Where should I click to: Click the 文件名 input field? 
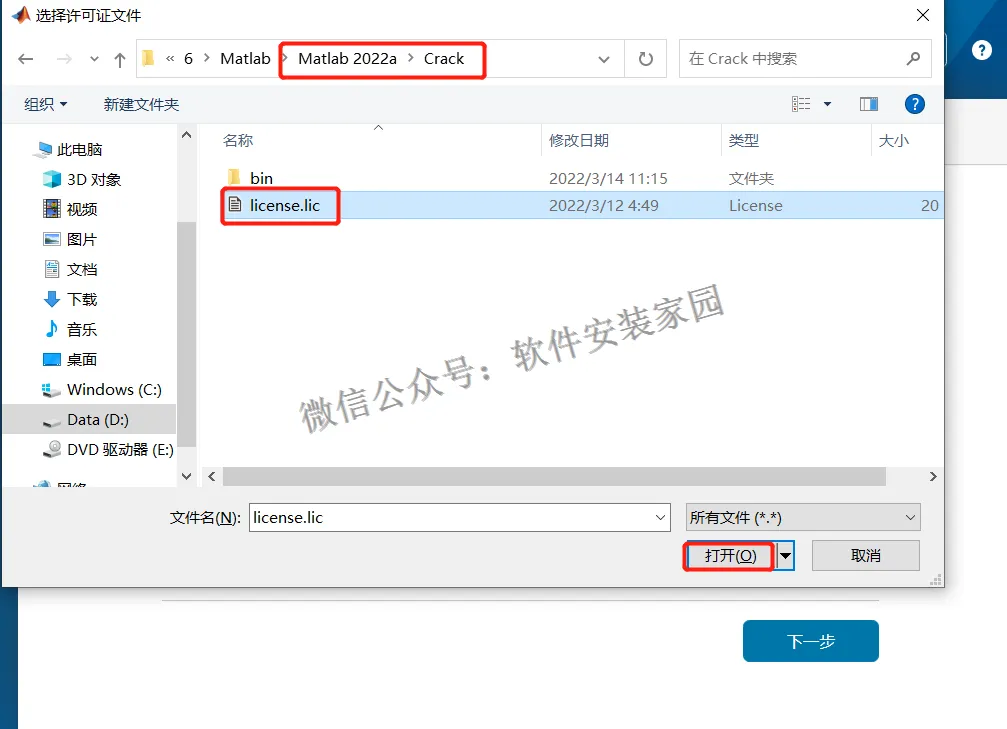[x=451, y=518]
